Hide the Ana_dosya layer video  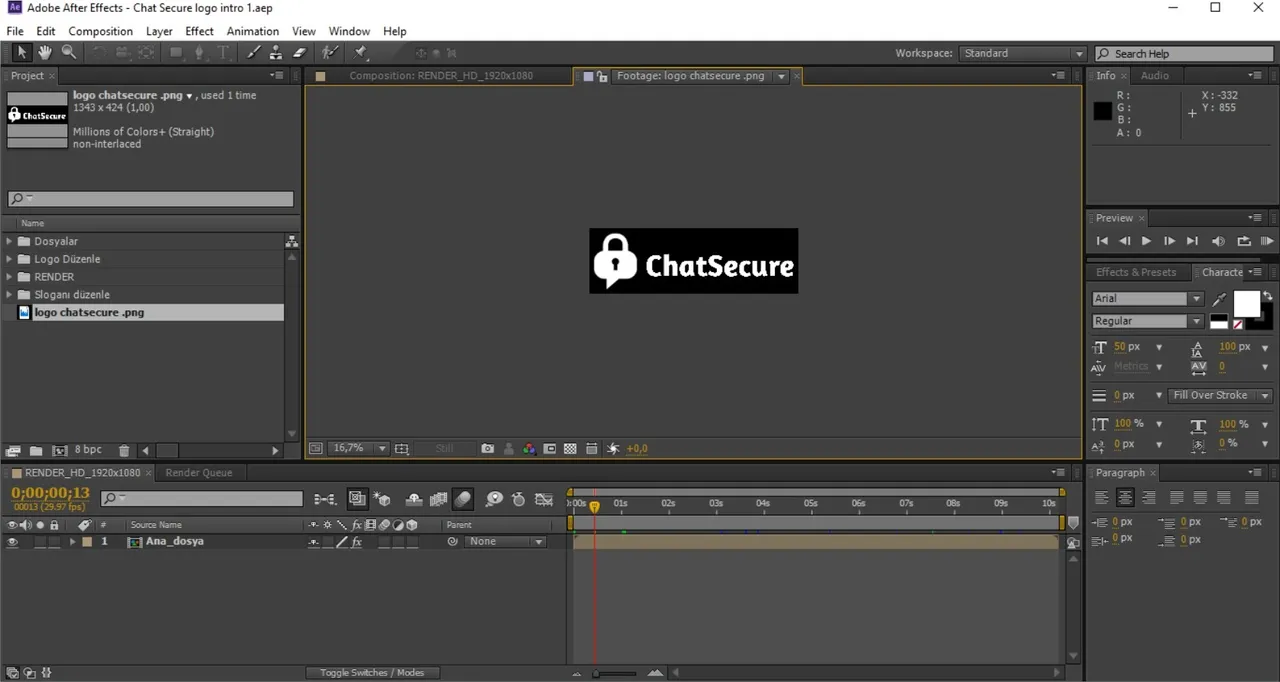(13, 542)
